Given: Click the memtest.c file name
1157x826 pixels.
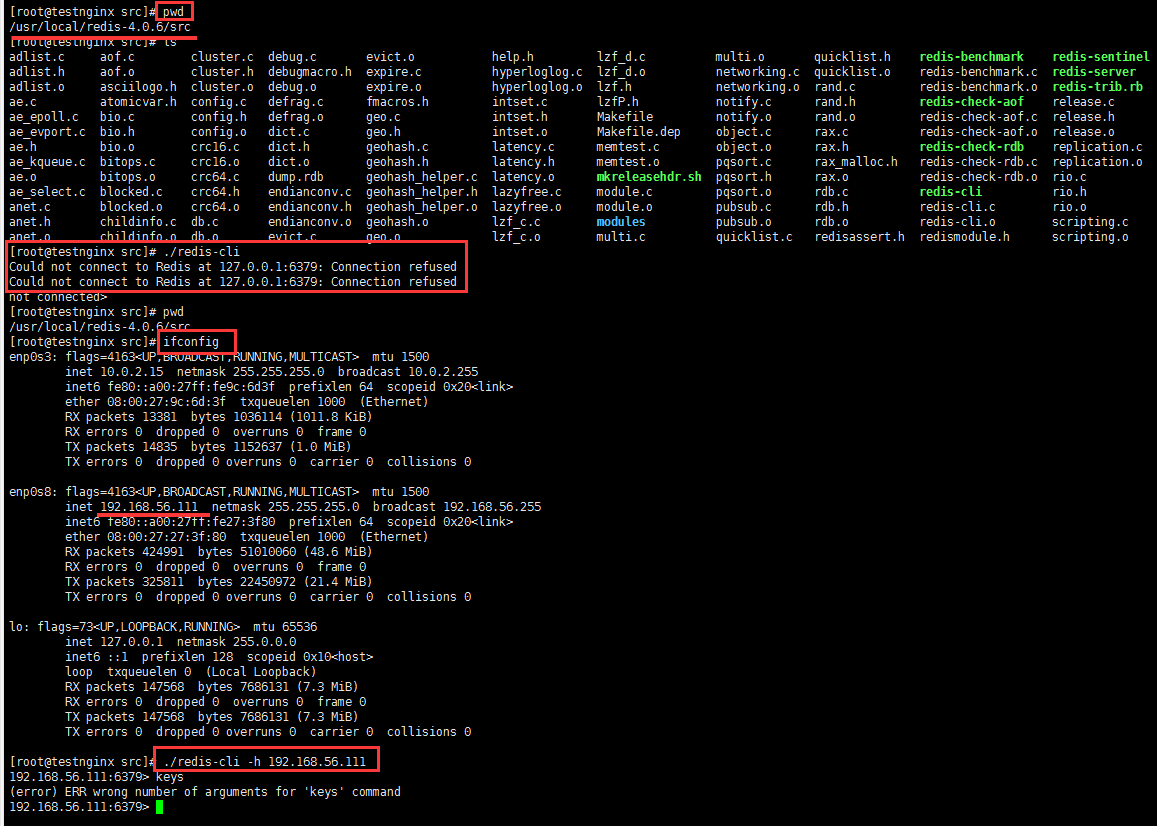Looking at the screenshot, I should coord(628,147).
